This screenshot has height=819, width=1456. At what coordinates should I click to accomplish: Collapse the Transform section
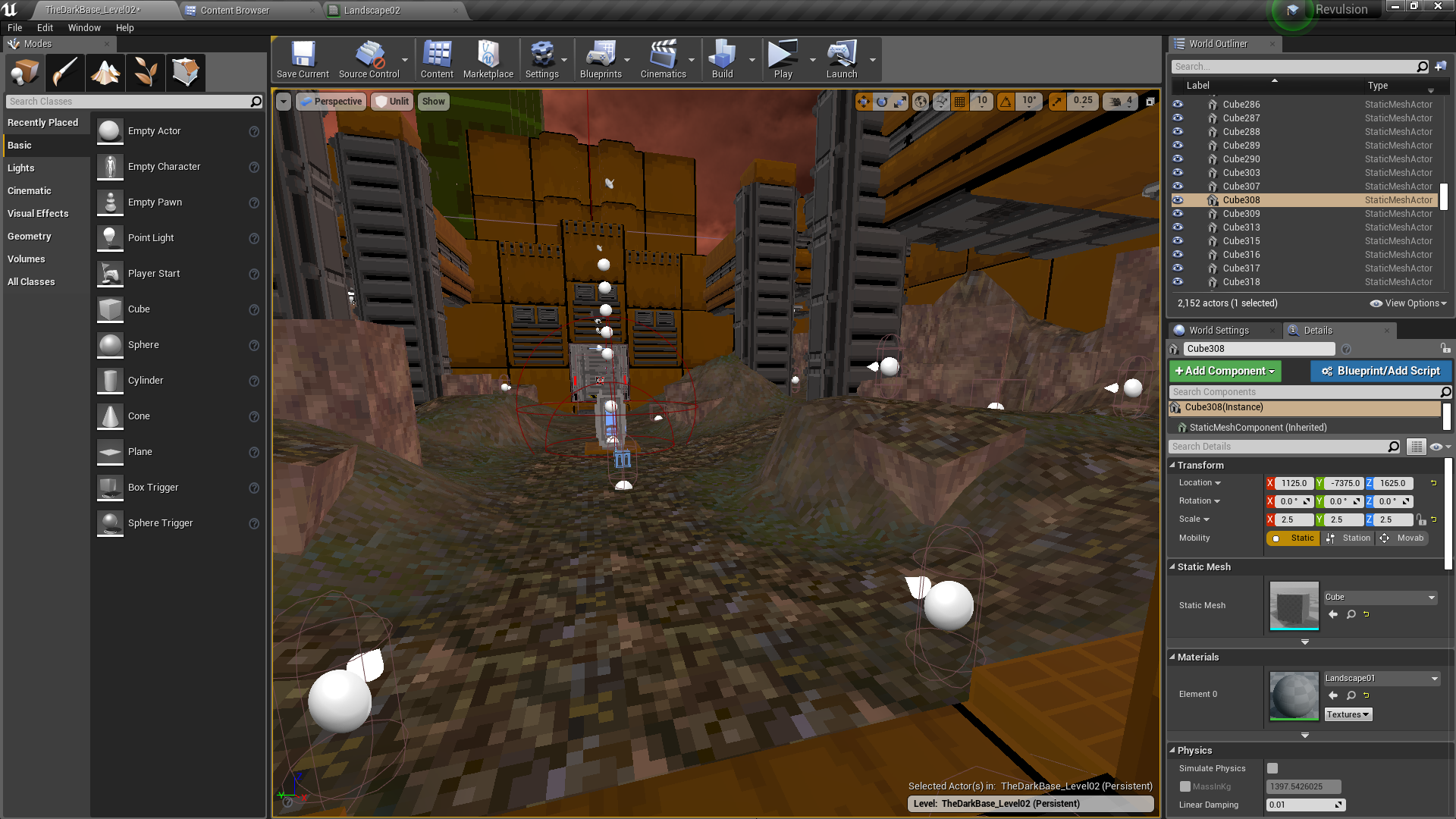pyautogui.click(x=1172, y=466)
